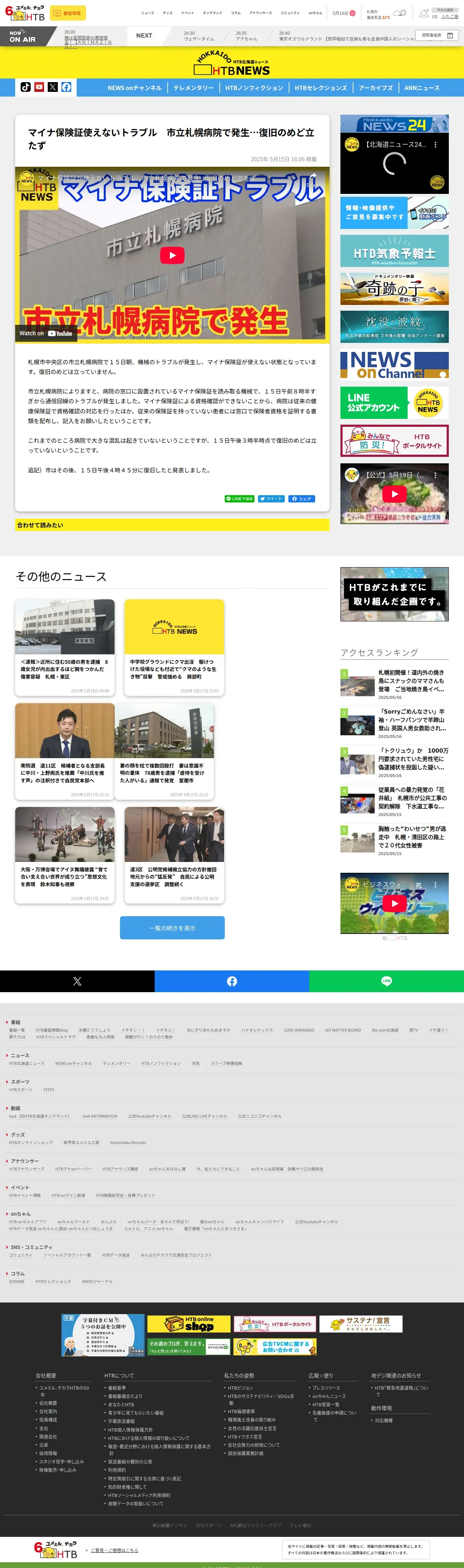This screenshot has width=464, height=1568.
Task: Share page via black X bar
Action: coord(77,981)
